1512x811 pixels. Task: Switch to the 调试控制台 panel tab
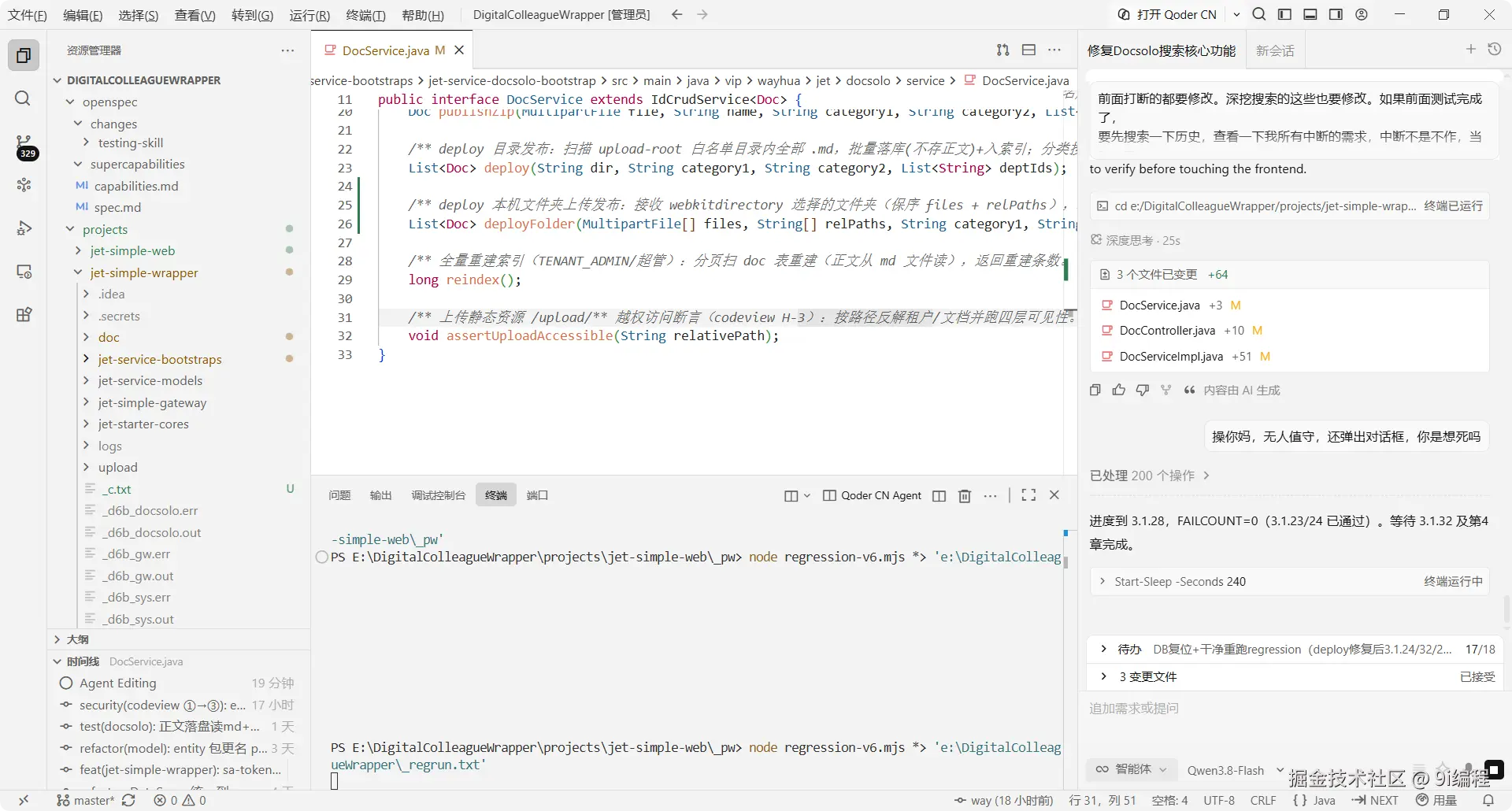coord(438,495)
